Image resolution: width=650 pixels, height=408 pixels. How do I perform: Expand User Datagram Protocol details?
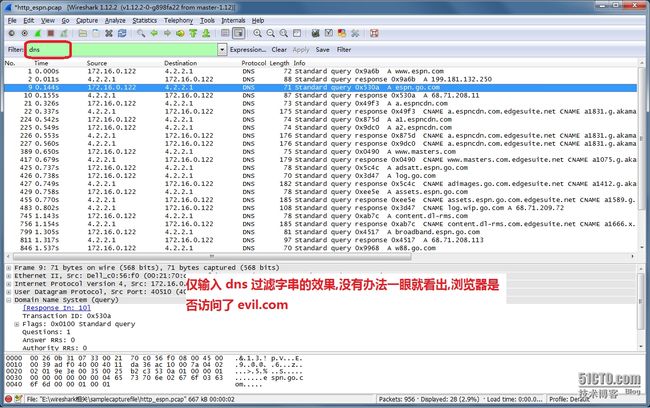9,292
